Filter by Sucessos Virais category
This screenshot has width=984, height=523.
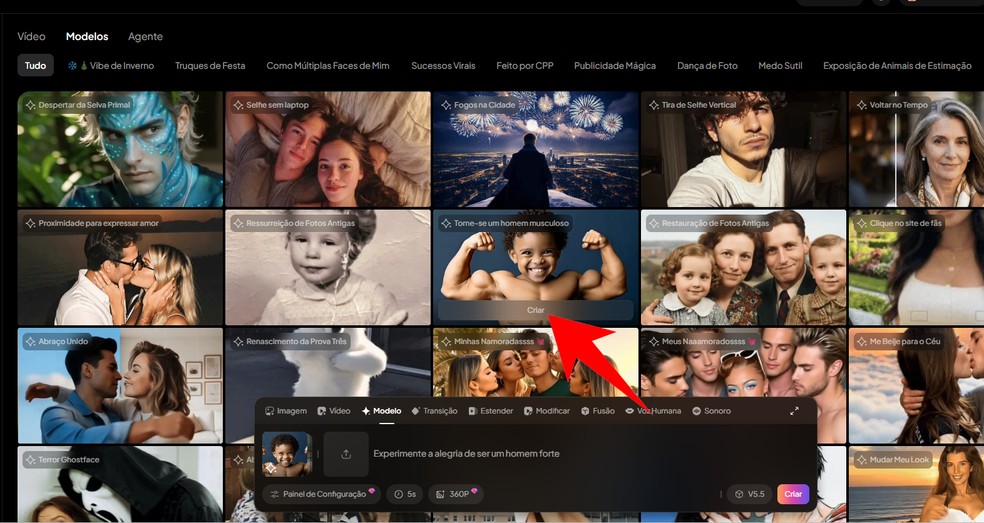pos(443,65)
